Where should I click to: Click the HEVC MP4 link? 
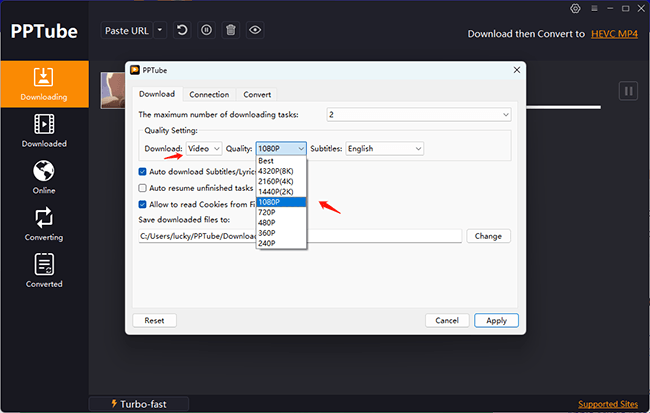tap(614, 34)
